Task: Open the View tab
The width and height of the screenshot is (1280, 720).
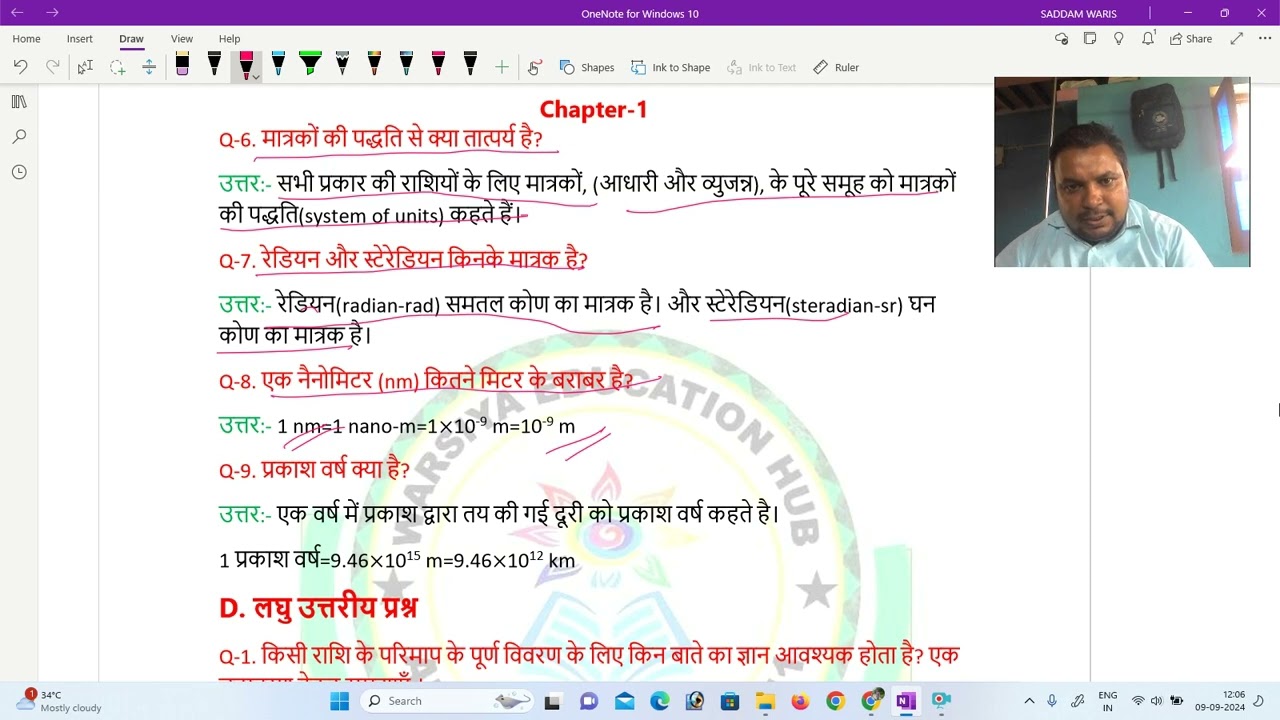Action: pyautogui.click(x=182, y=38)
